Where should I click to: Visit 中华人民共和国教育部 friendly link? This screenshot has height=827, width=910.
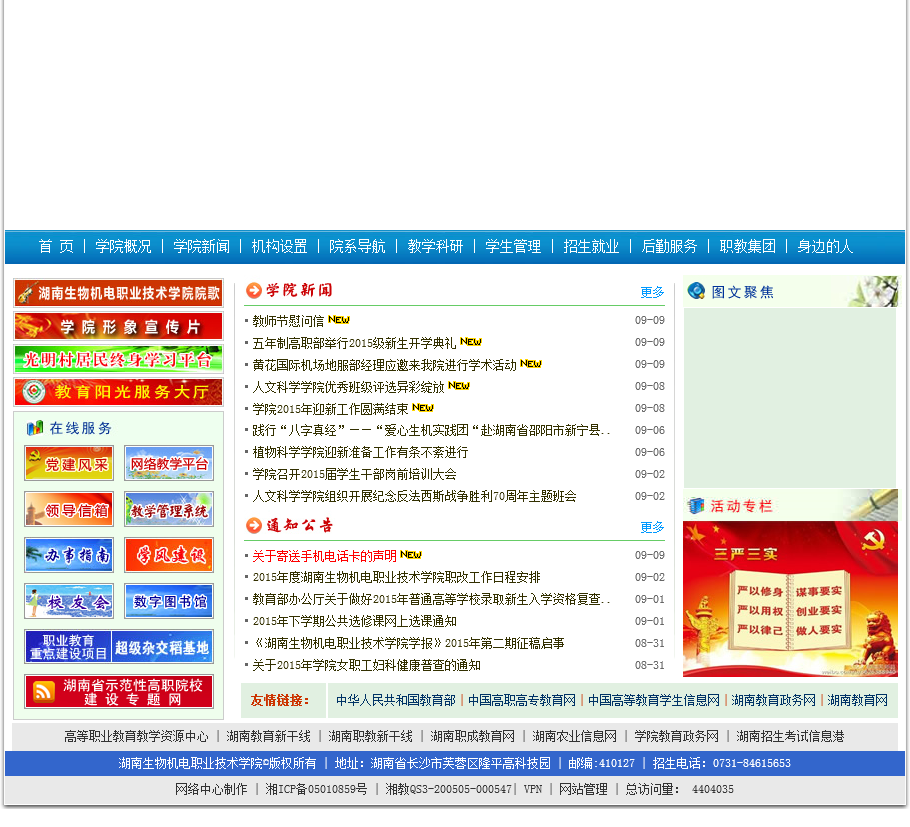[x=396, y=700]
